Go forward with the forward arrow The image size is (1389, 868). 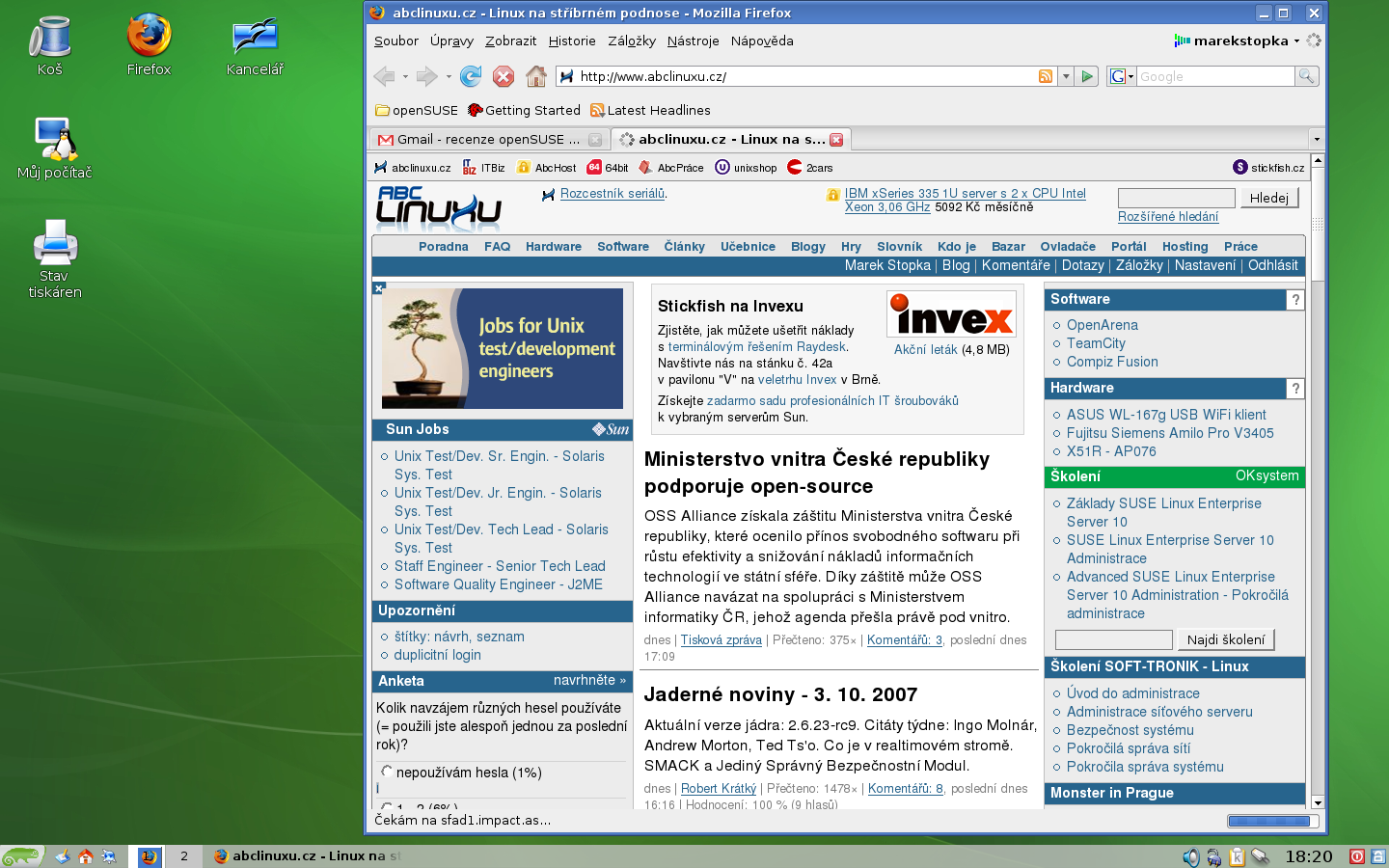pos(427,76)
